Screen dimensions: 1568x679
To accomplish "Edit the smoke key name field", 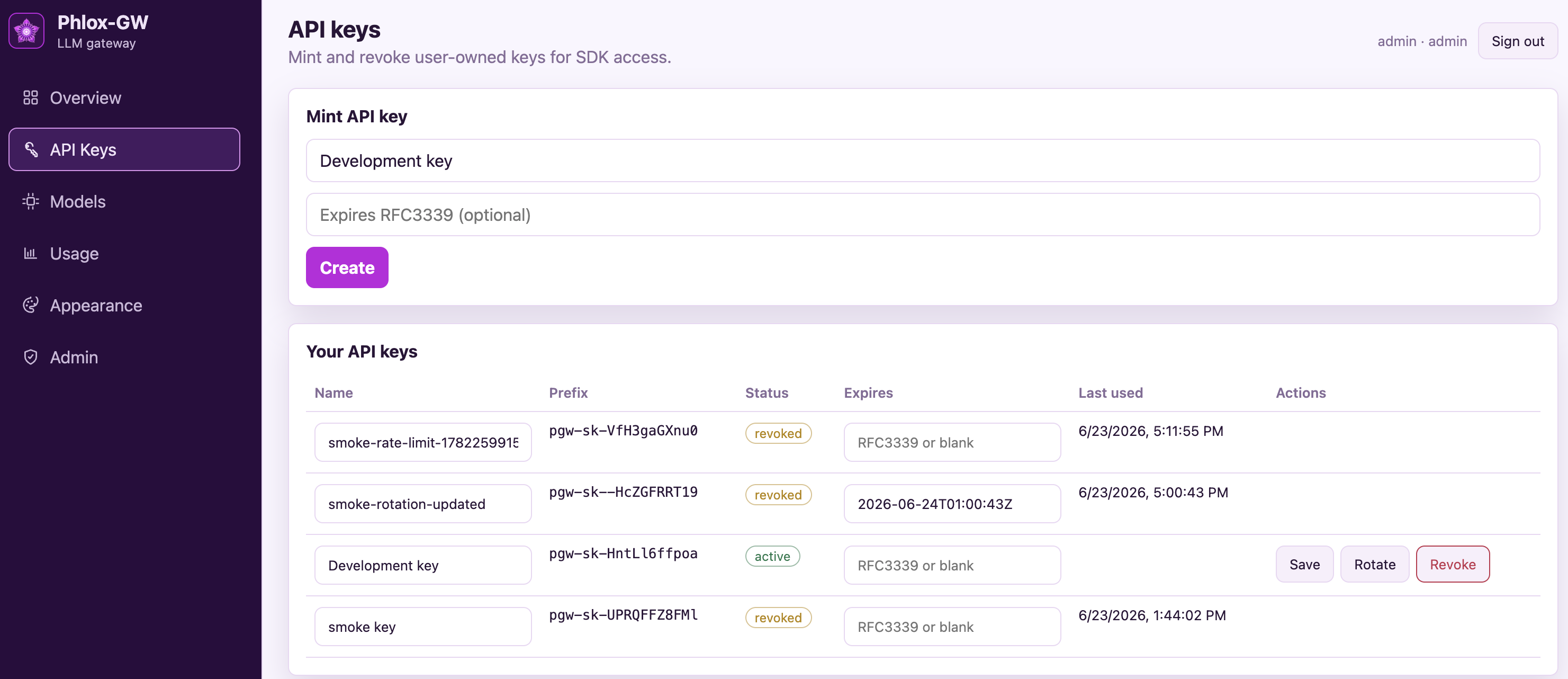I will 423,627.
